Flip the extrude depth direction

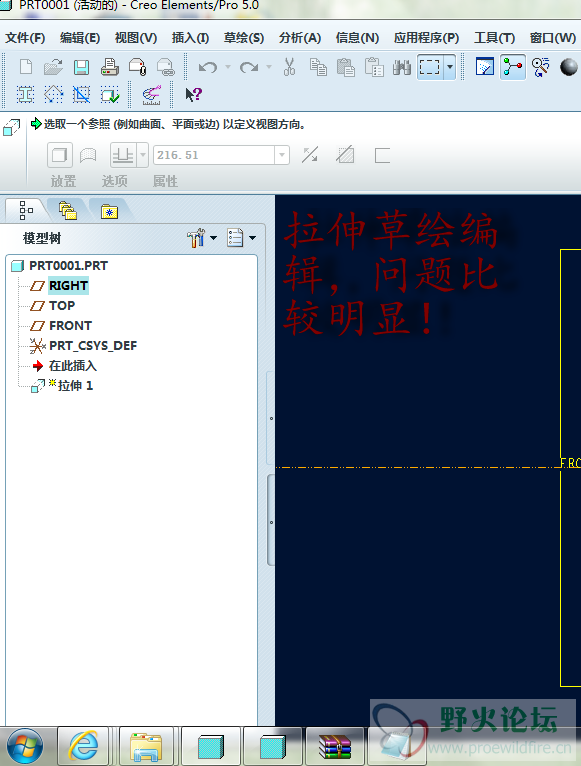[x=310, y=155]
